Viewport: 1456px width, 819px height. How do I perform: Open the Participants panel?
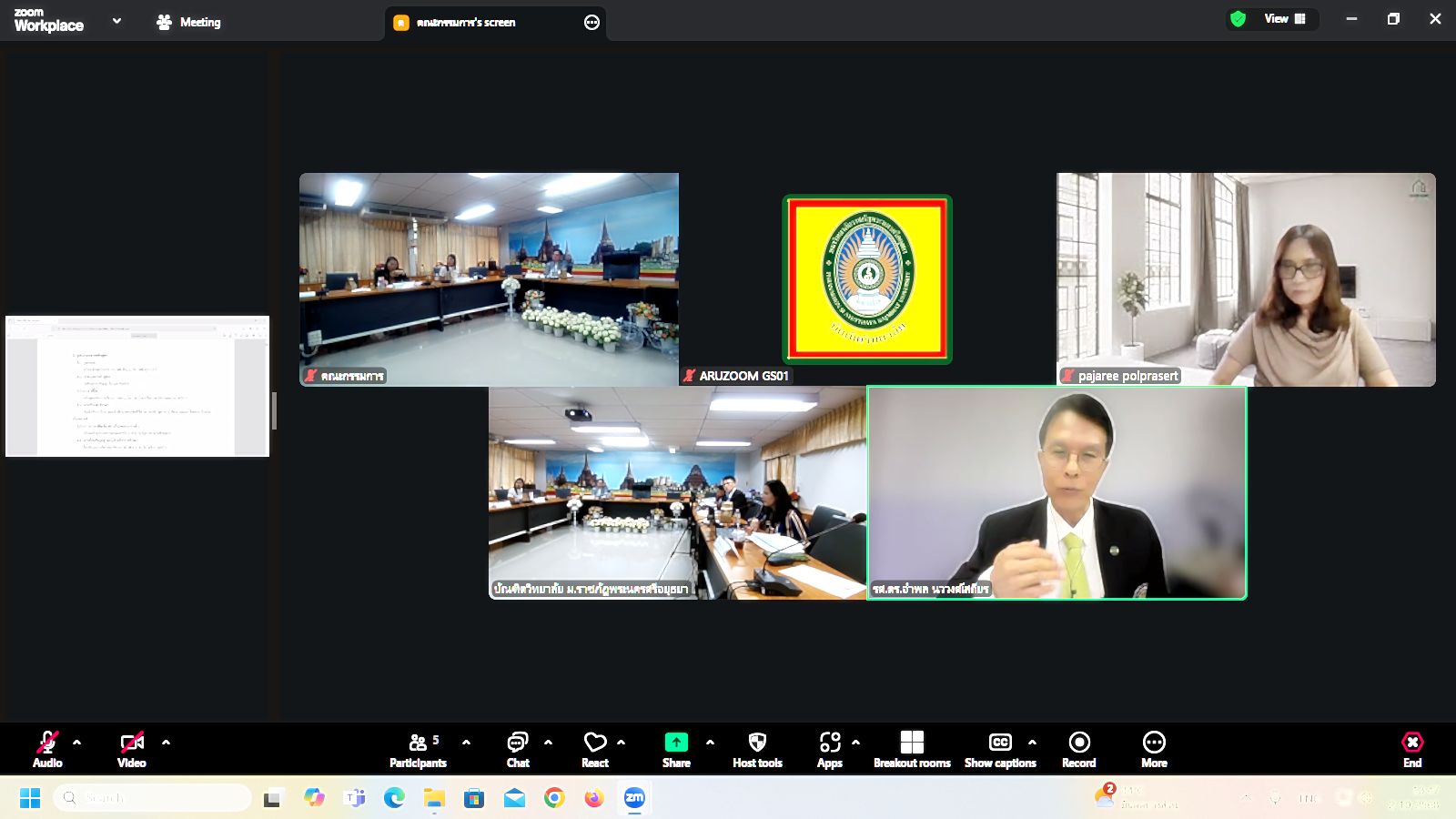[x=419, y=750]
